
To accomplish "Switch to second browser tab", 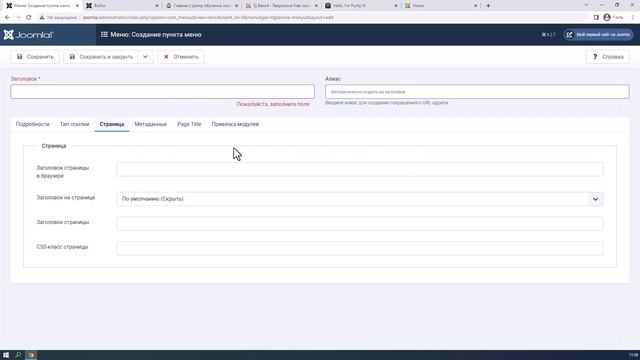I will click(x=121, y=6).
